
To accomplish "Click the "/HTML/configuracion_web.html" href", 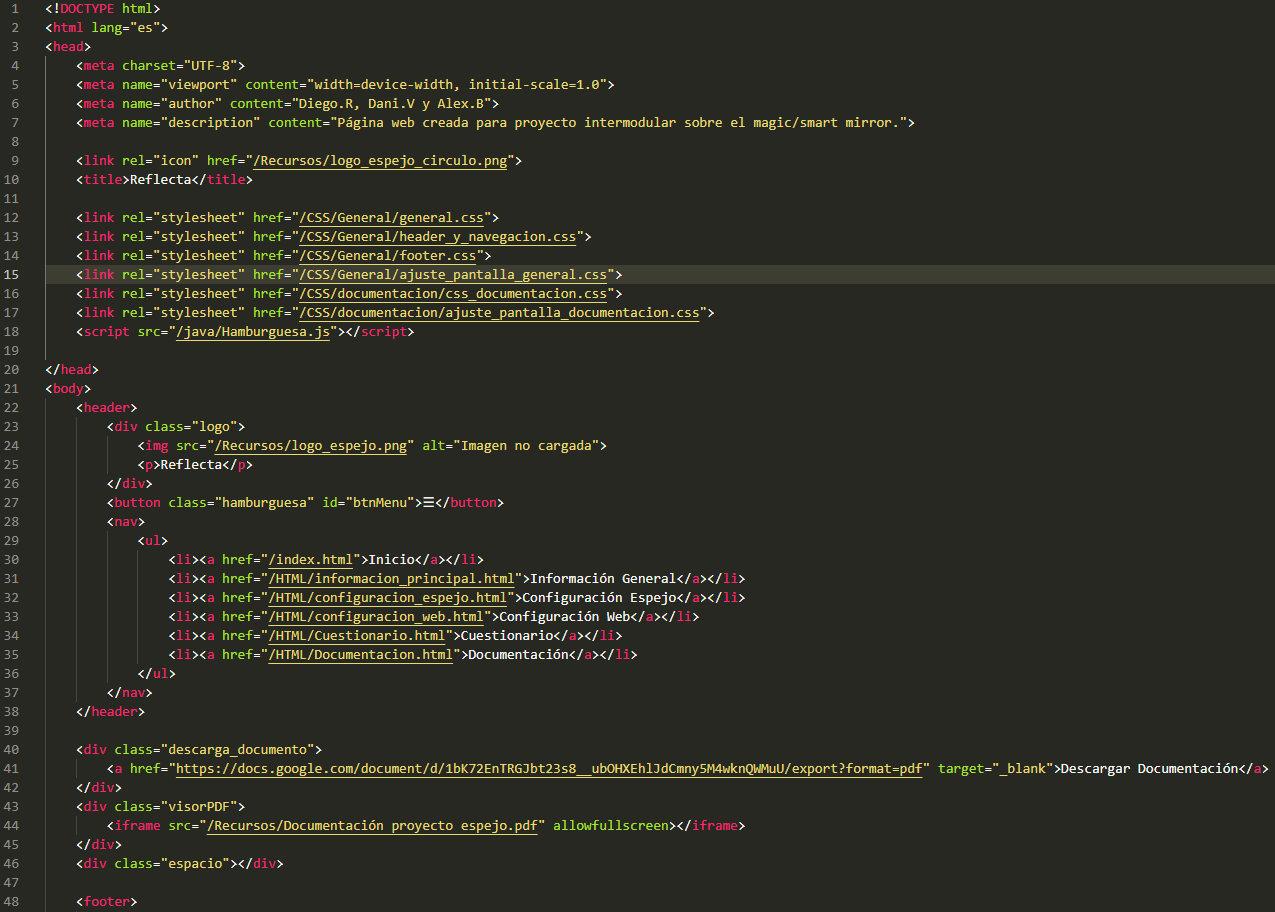I will [376, 616].
